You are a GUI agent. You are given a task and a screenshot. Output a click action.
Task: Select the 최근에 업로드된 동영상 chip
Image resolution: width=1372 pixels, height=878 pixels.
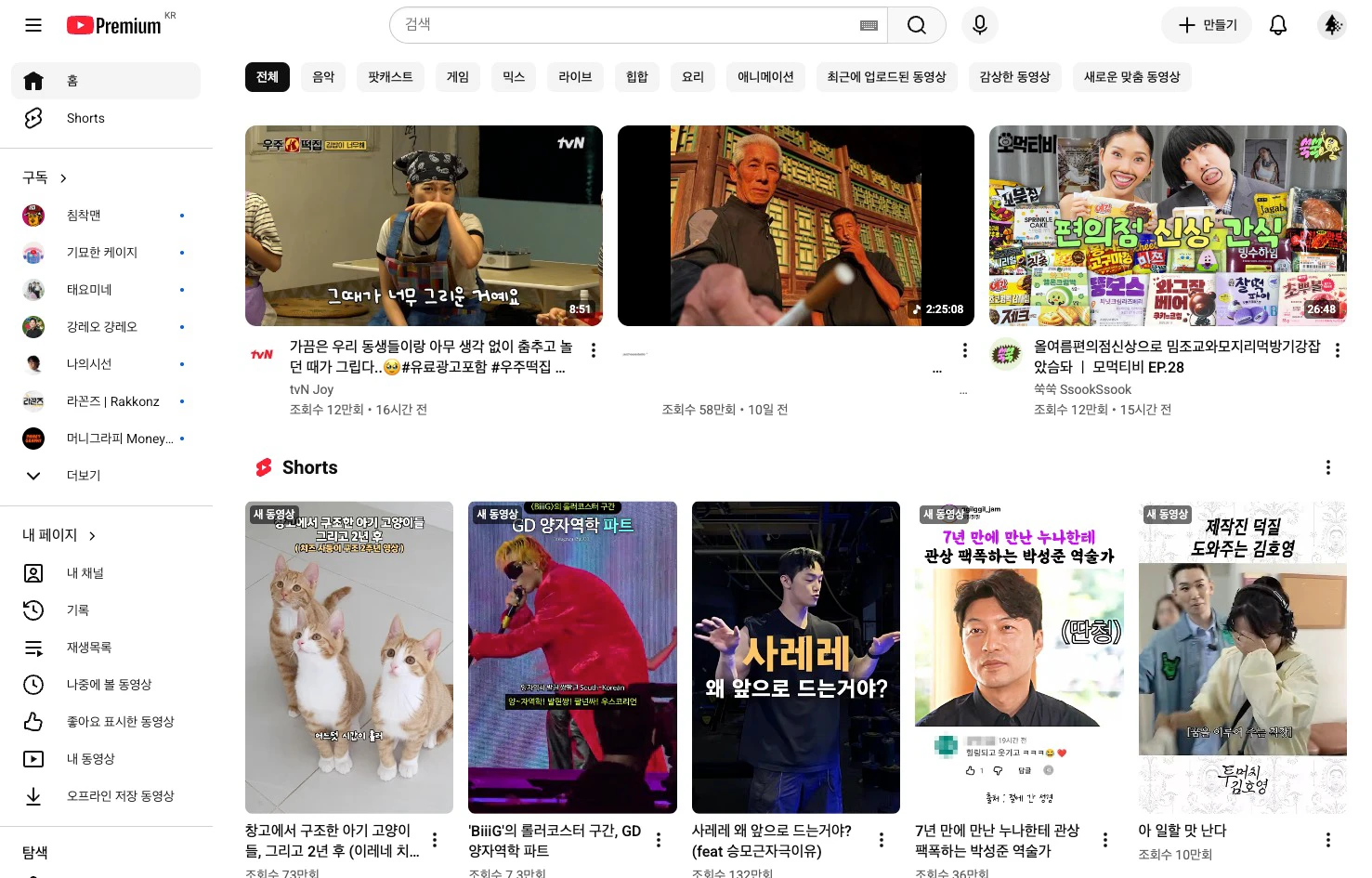coord(886,77)
